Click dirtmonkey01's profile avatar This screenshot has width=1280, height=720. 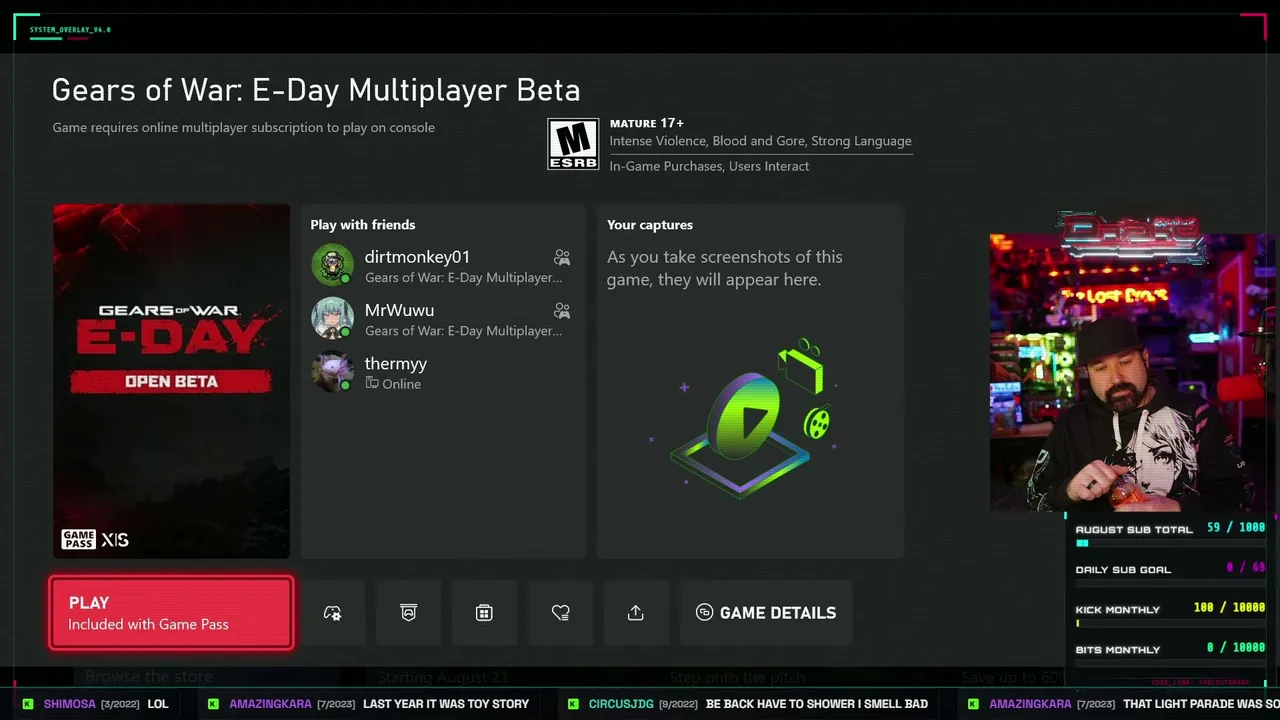coord(332,265)
